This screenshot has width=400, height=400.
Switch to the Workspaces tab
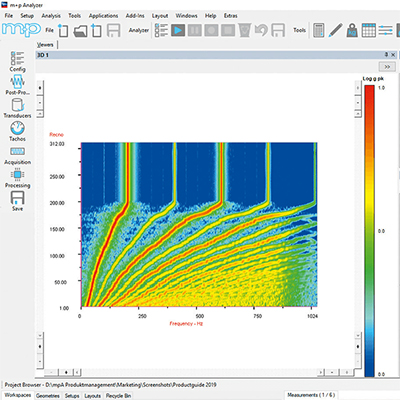coord(18,395)
